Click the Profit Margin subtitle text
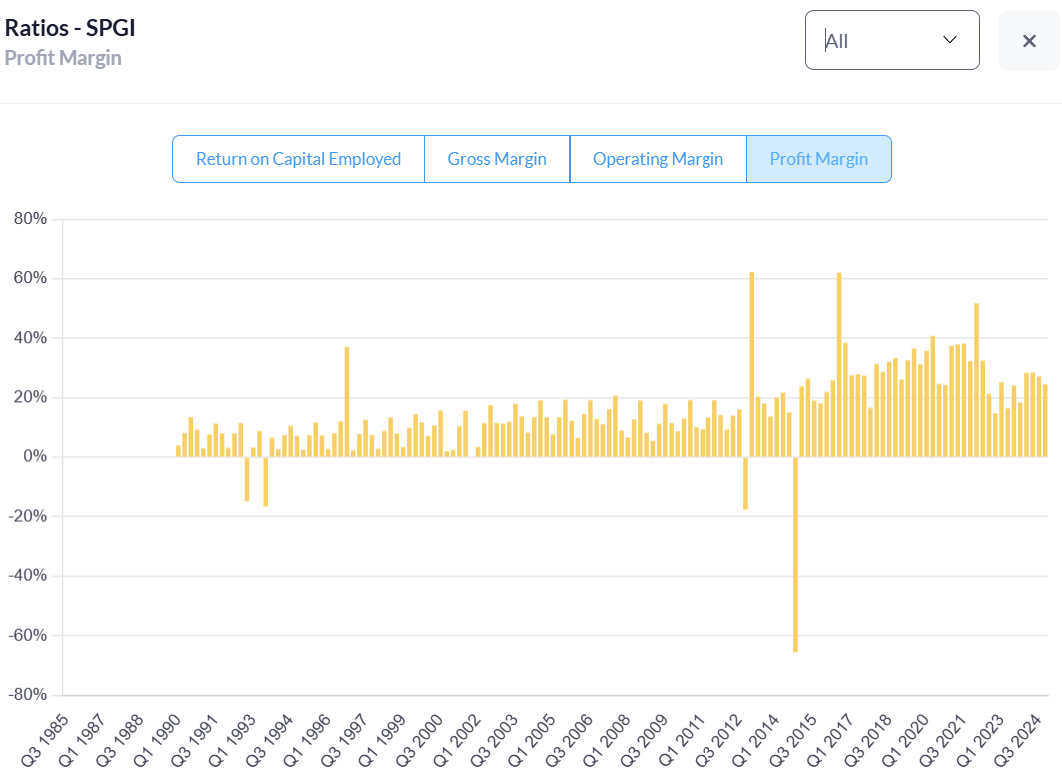This screenshot has width=1062, height=777. pyautogui.click(x=63, y=58)
